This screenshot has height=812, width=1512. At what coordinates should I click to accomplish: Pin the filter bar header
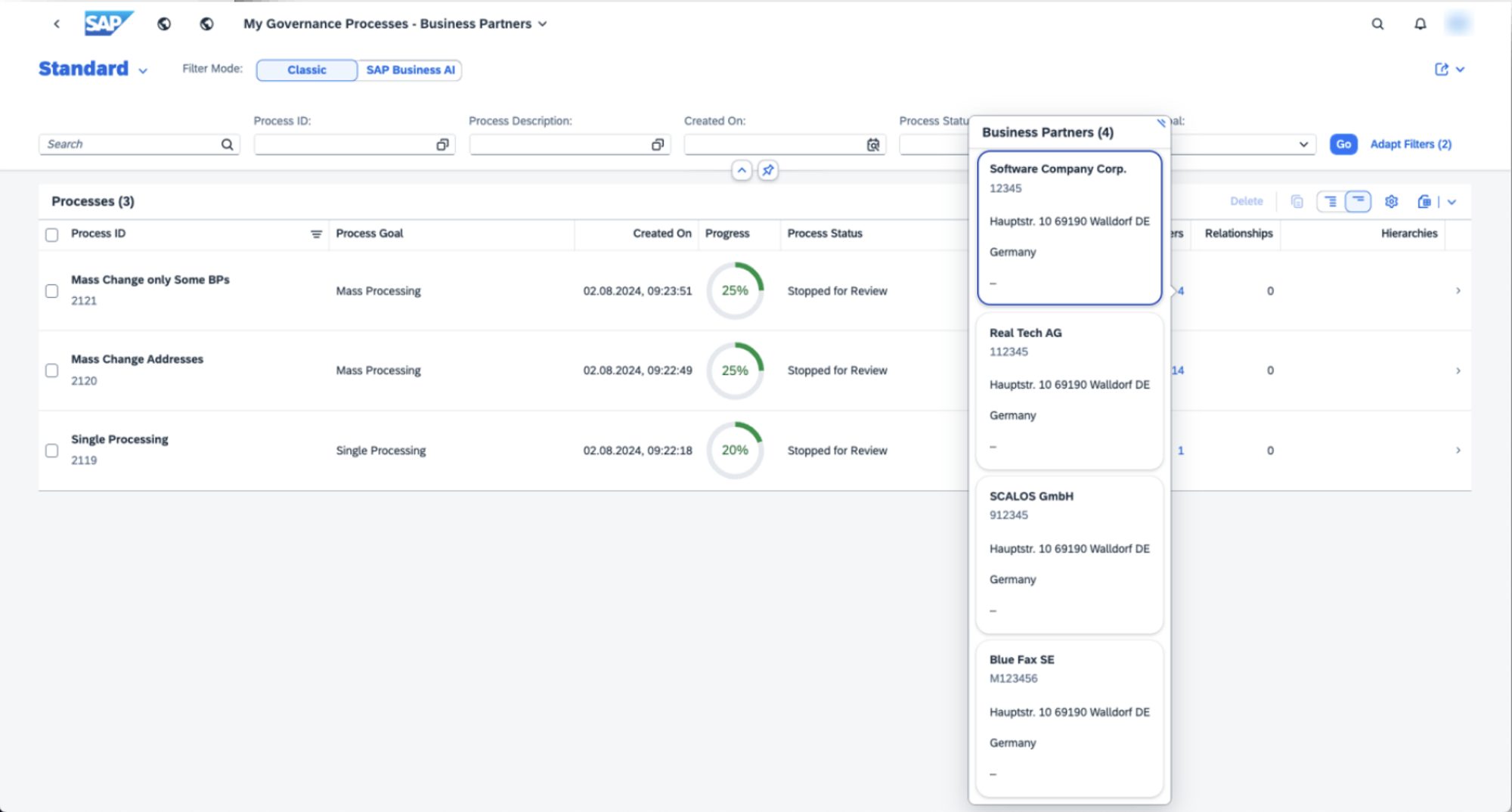click(x=768, y=170)
